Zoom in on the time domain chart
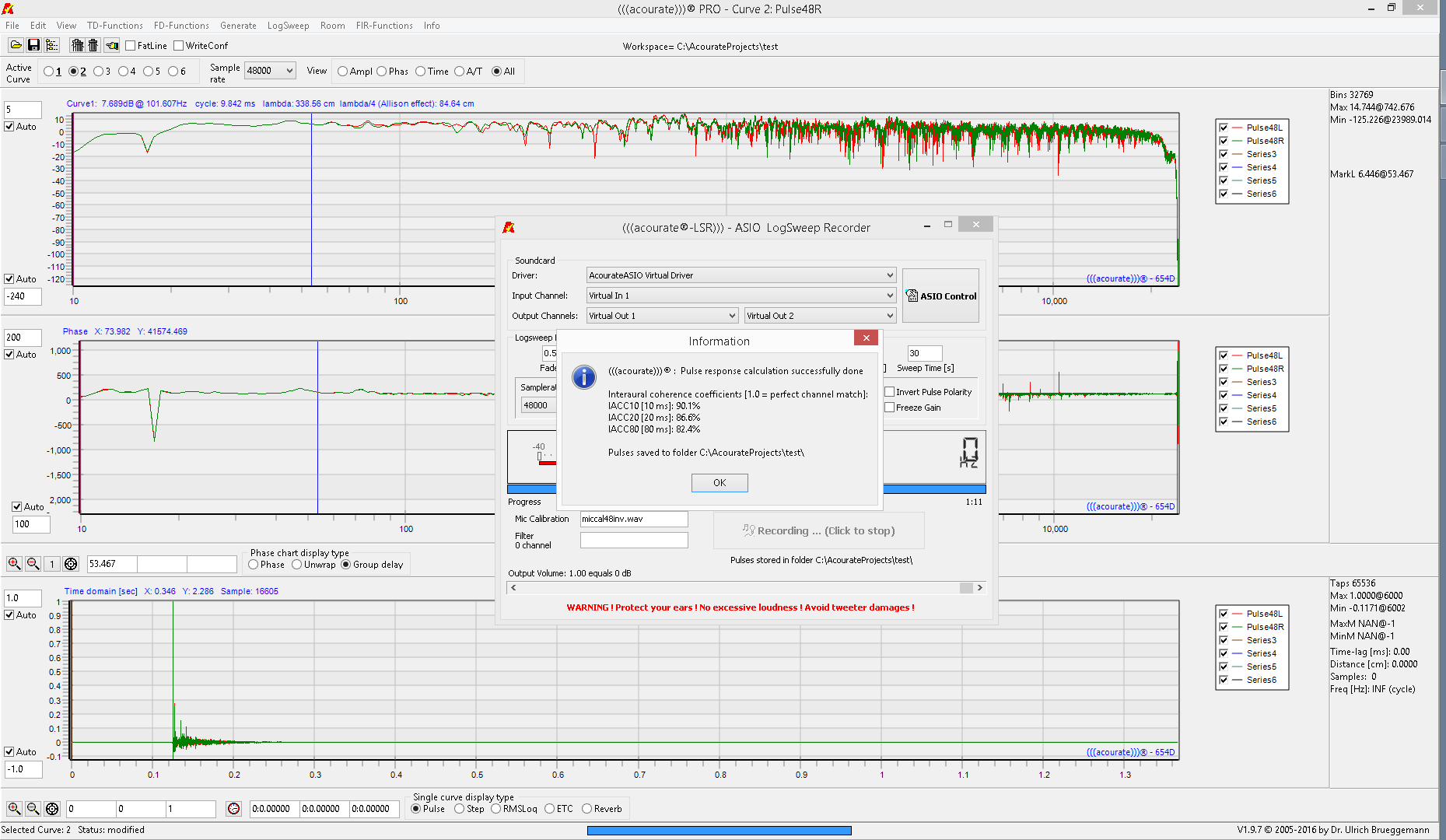The height and width of the screenshot is (840, 1446). 14,809
